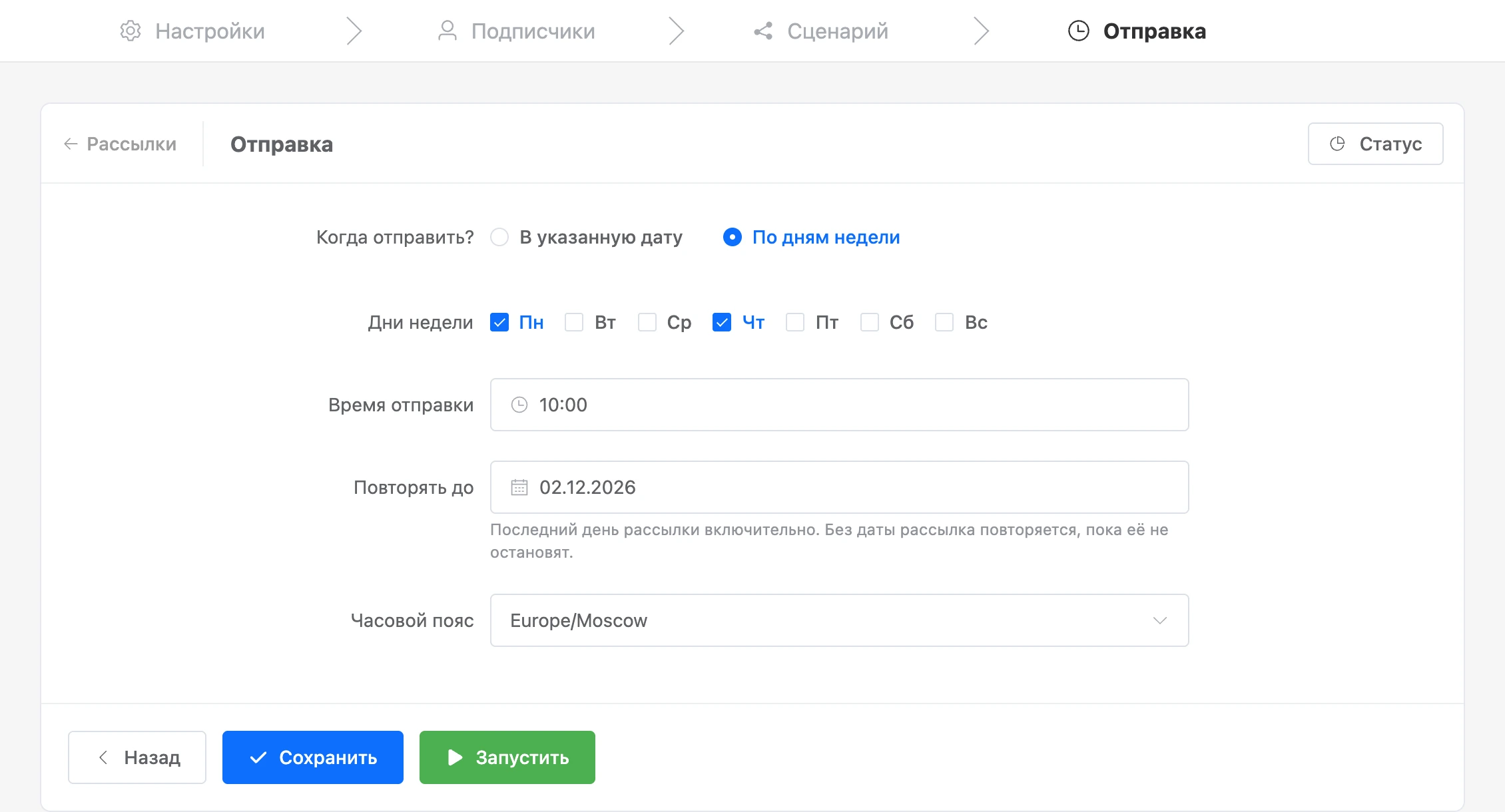Click the Повторять до date field

point(839,487)
